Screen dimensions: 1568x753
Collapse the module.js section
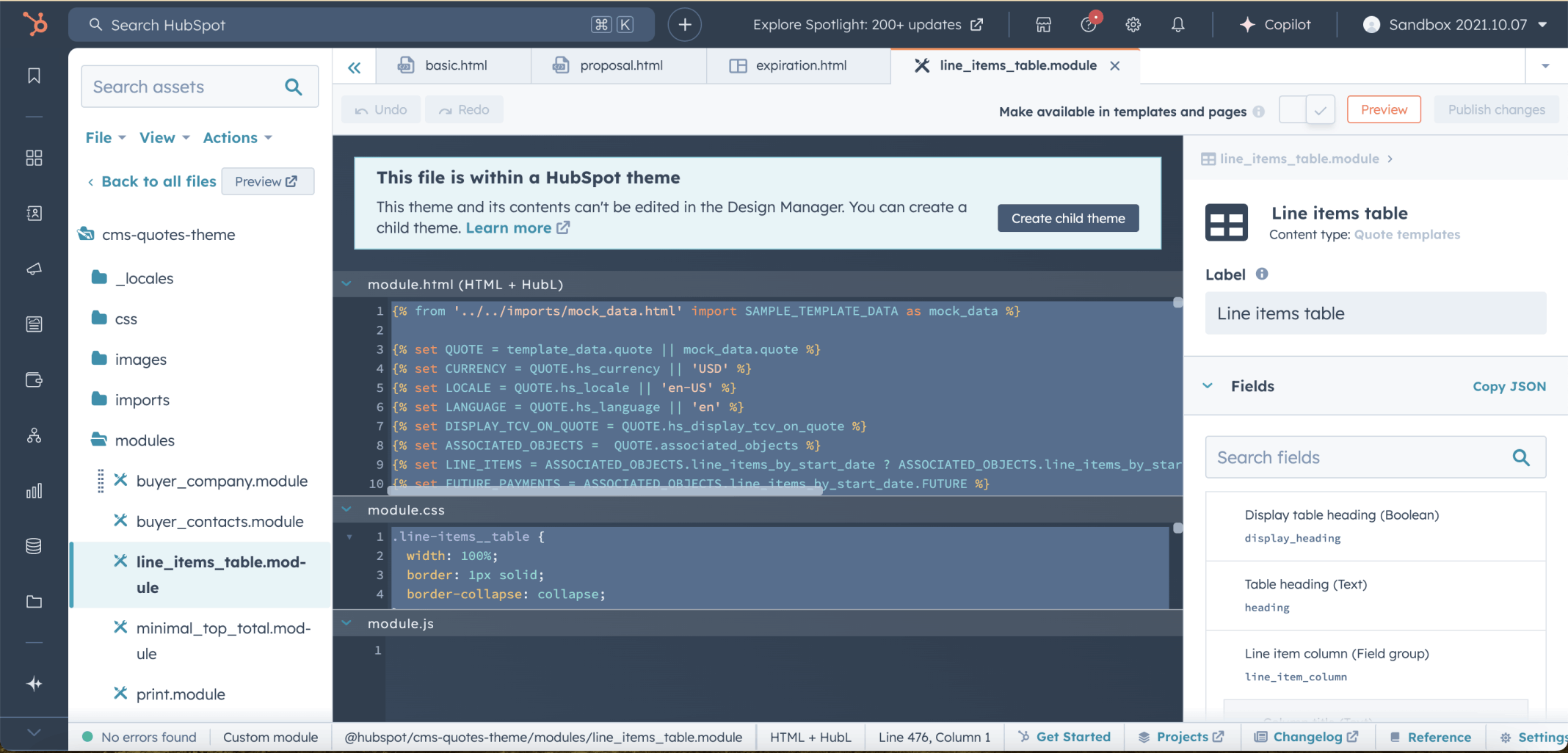(346, 623)
